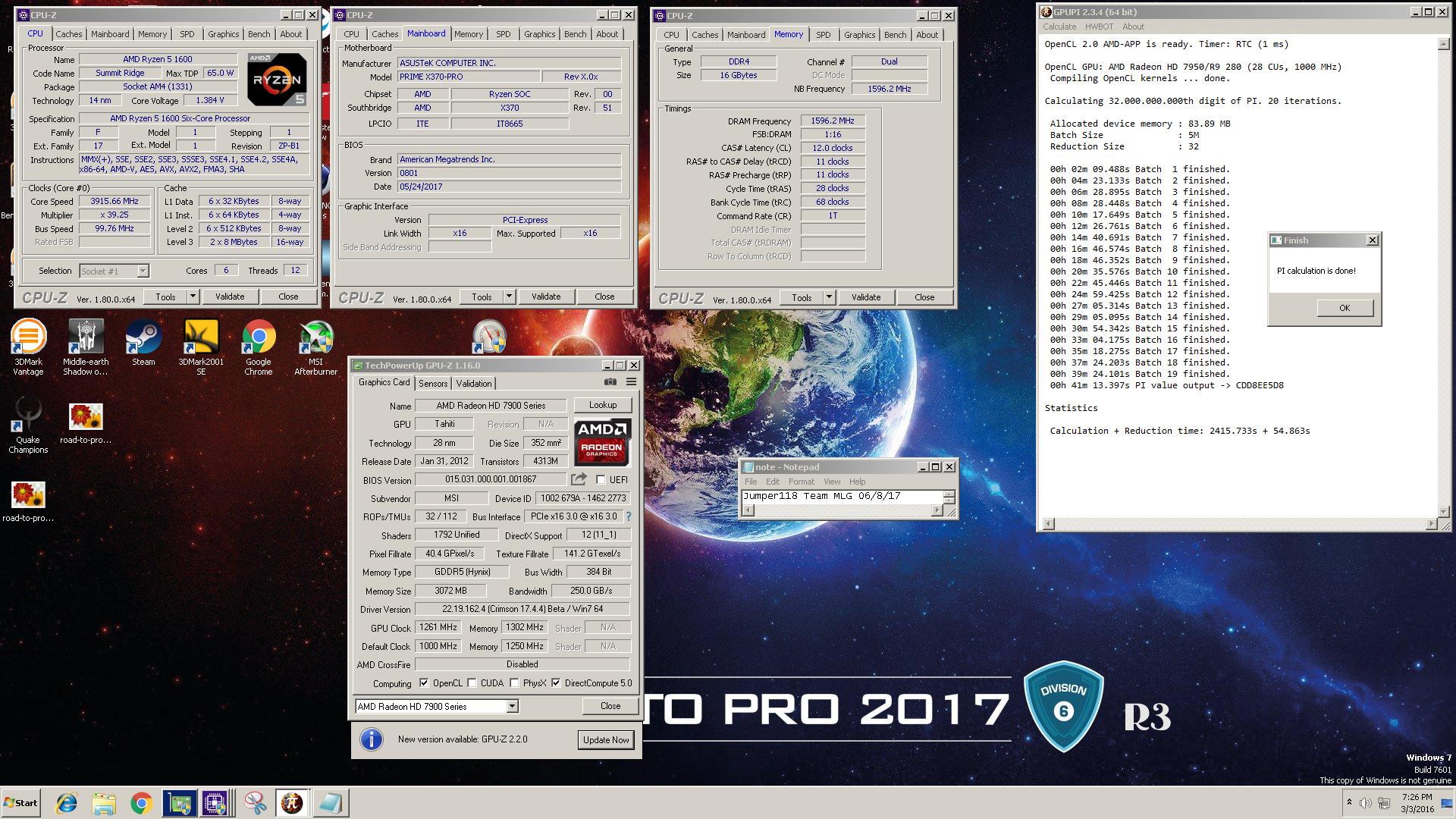This screenshot has height=819, width=1456.
Task: Click in the Notepad text area
Action: (841, 497)
